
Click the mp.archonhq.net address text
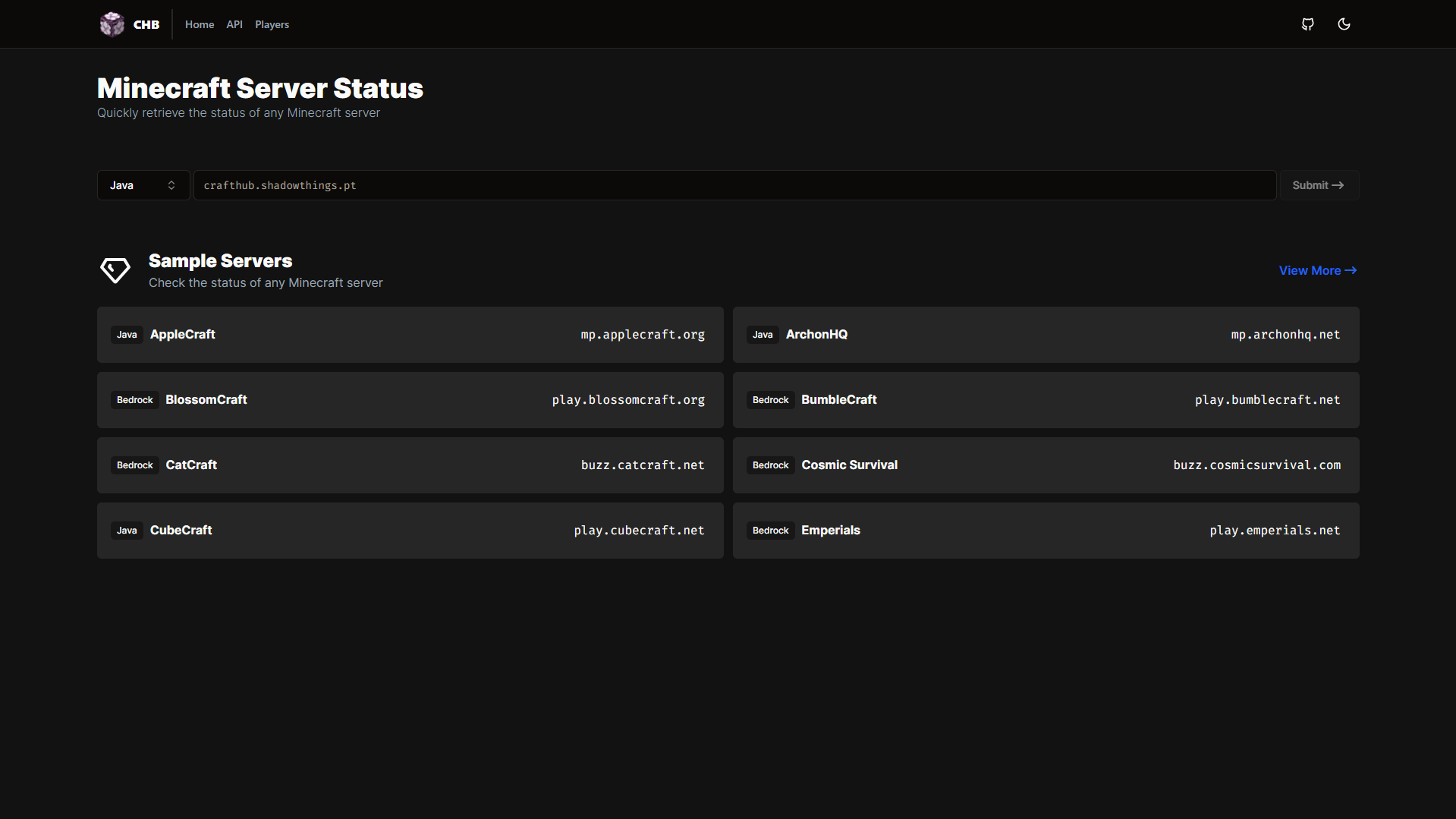click(x=1285, y=335)
